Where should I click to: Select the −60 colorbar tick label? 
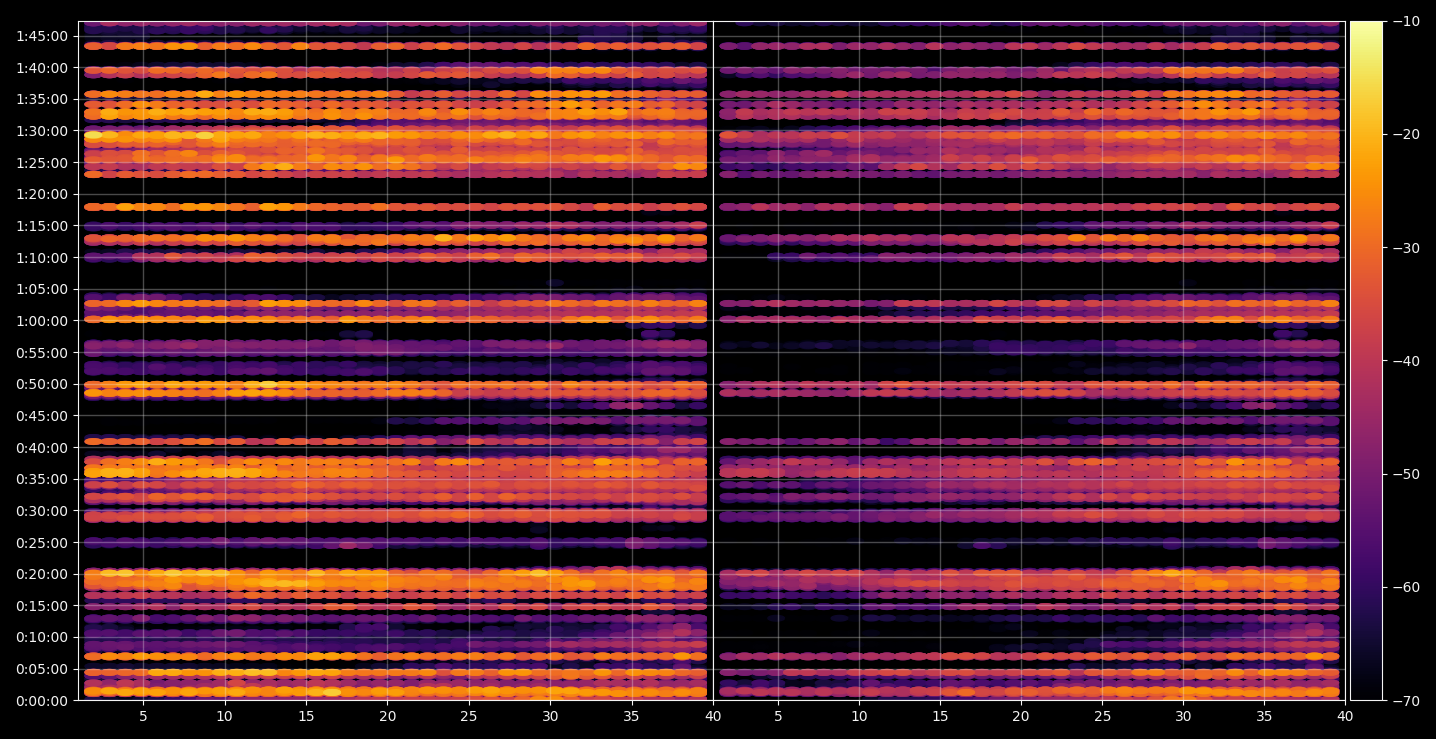pos(1405,586)
